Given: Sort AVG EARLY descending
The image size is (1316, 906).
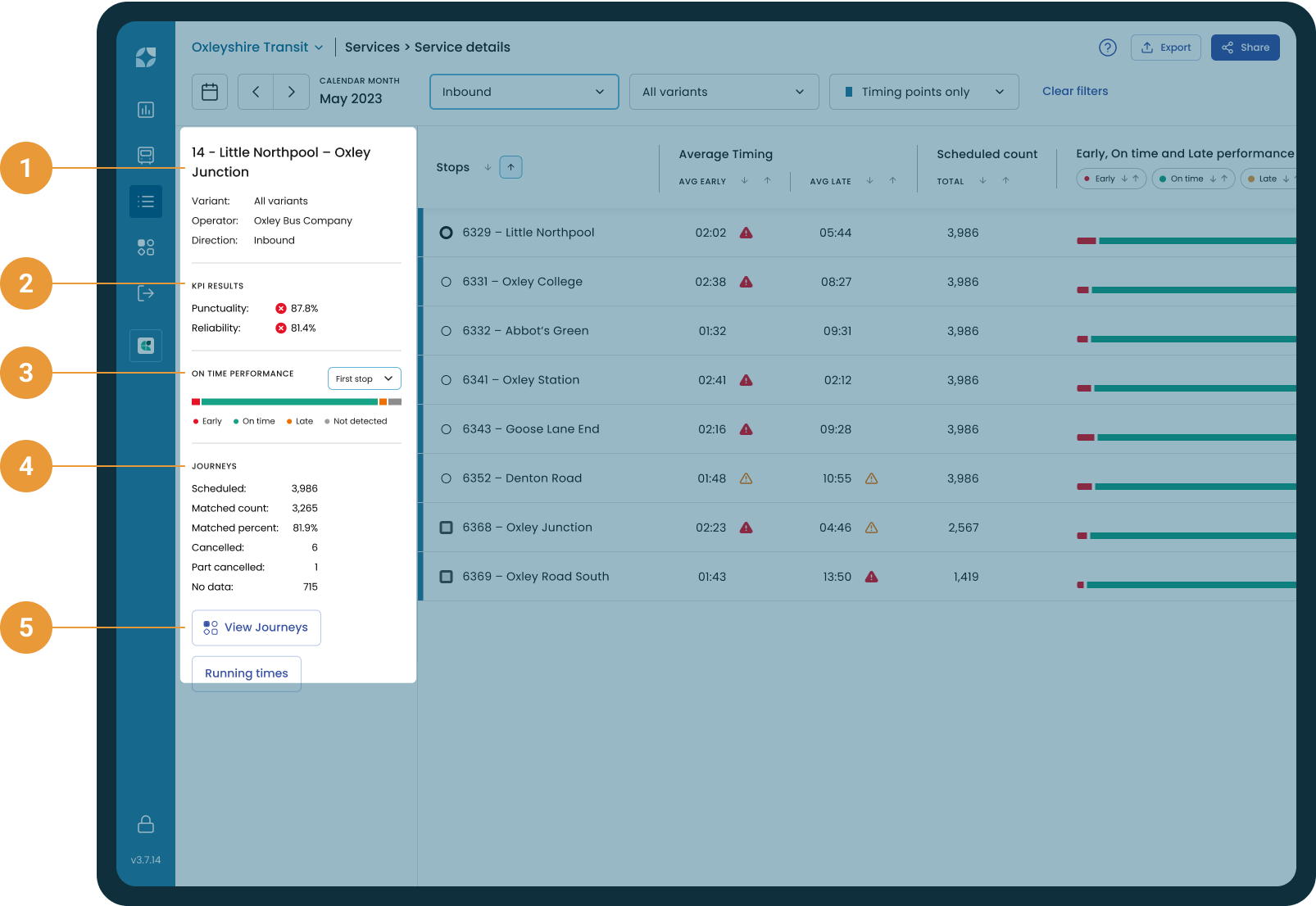Looking at the screenshot, I should [745, 181].
